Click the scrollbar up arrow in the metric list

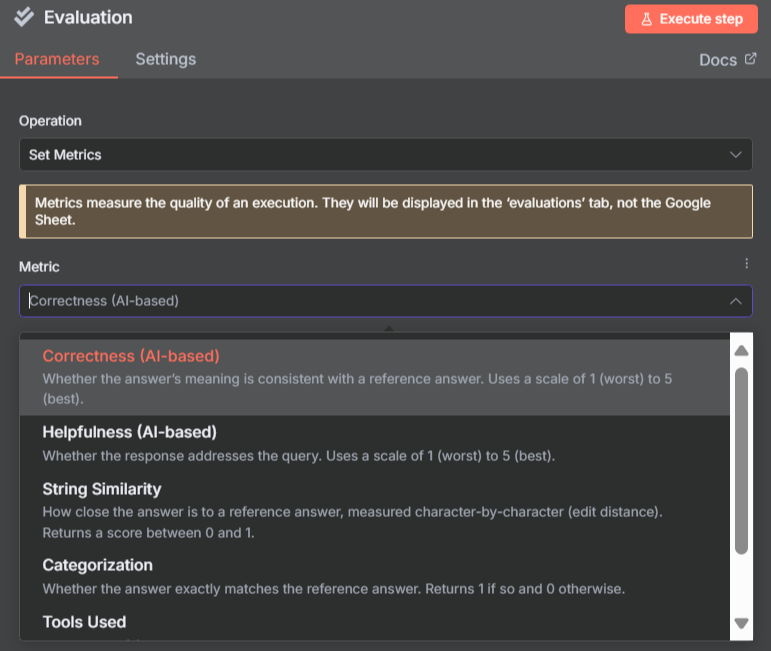[741, 351]
